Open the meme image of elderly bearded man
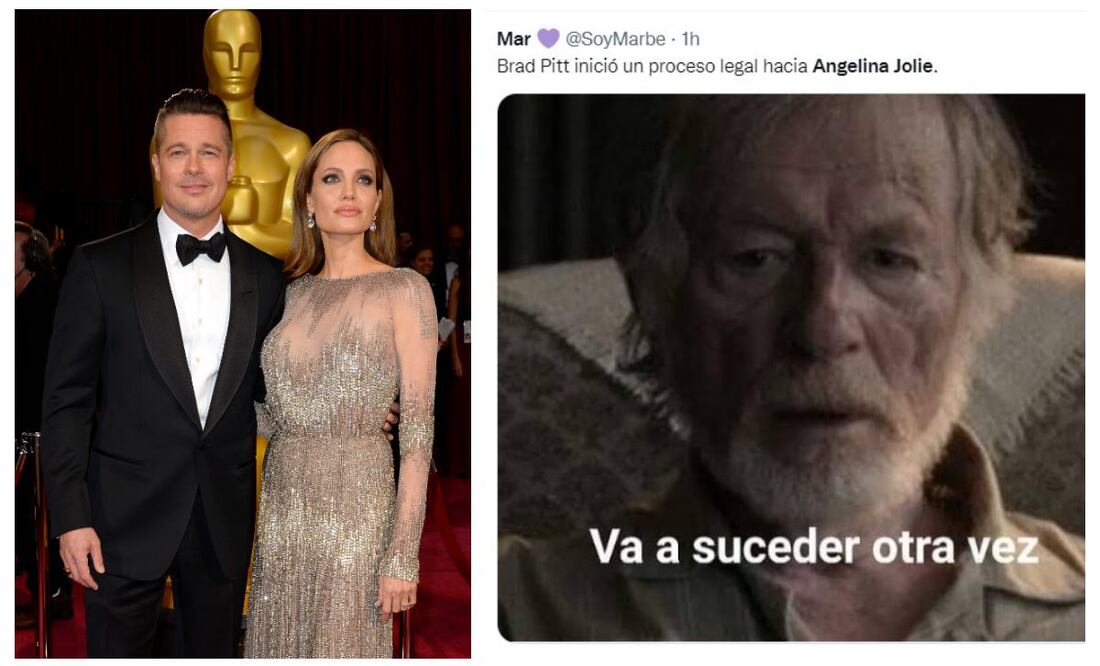Screen dimensions: 1100x666 click(x=791, y=367)
